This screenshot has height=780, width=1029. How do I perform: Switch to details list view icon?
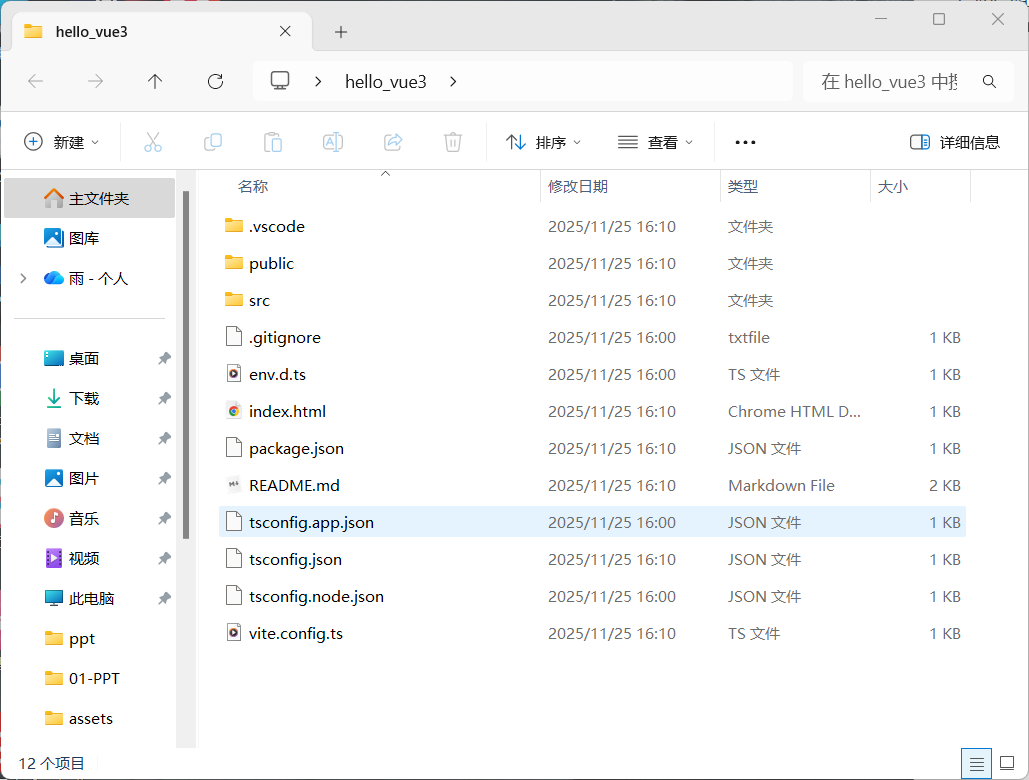click(x=976, y=764)
